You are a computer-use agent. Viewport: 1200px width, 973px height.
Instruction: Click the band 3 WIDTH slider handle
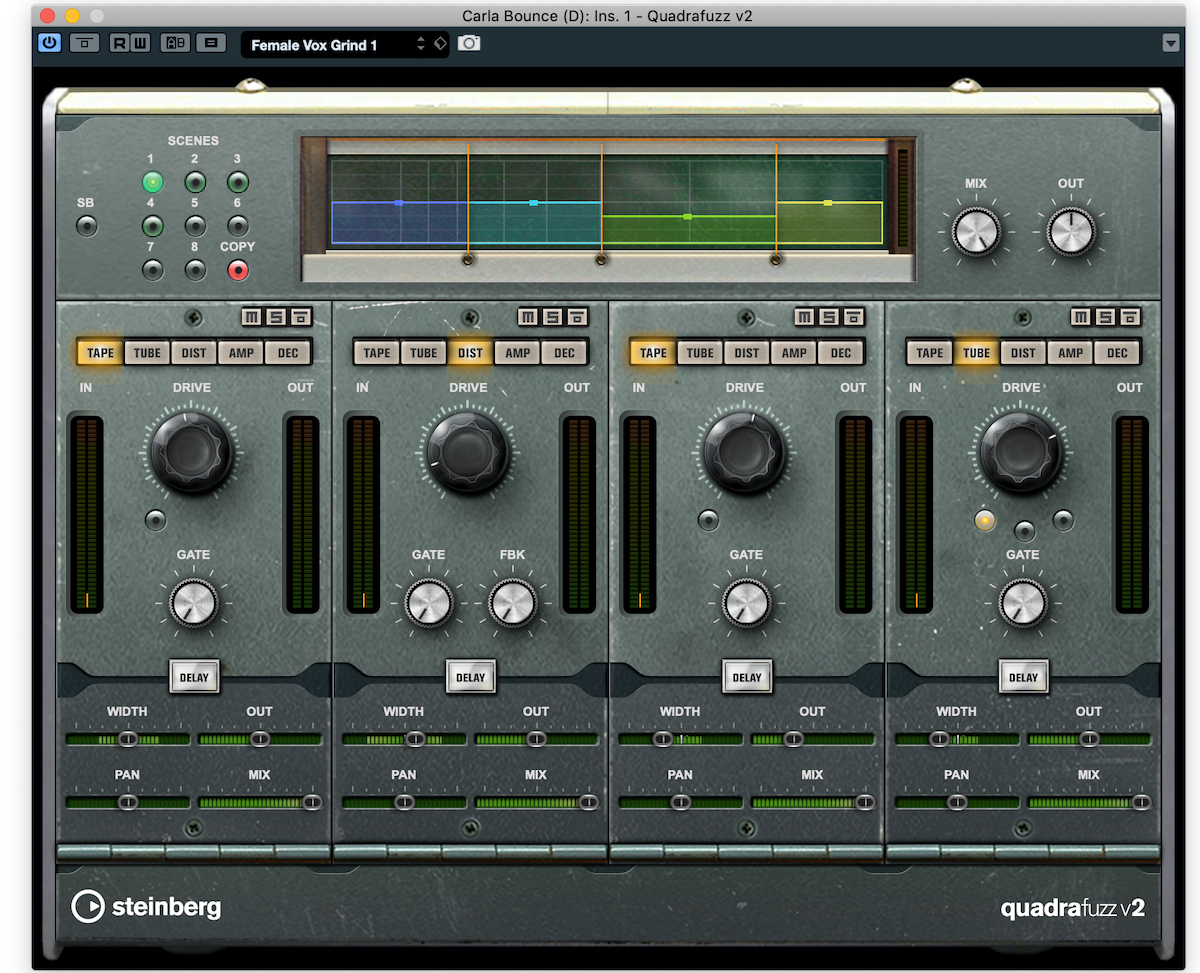click(x=663, y=739)
